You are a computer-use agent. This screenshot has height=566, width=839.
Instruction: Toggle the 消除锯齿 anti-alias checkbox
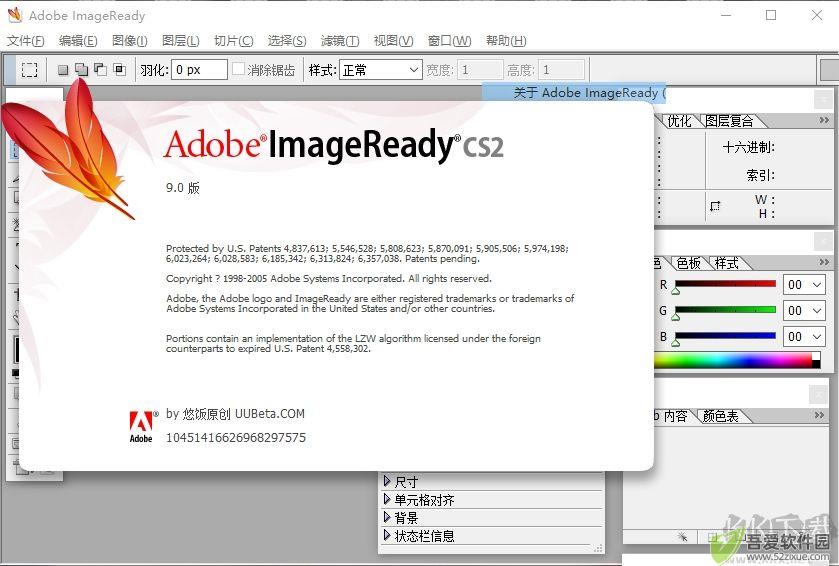point(239,69)
